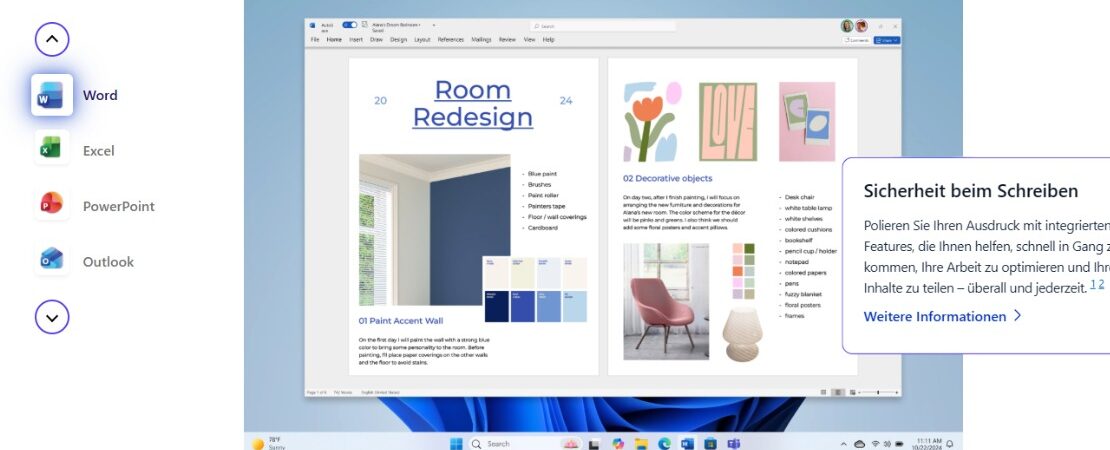Open Microsoft Store from the taskbar
The width and height of the screenshot is (1110, 450).
coord(711,444)
